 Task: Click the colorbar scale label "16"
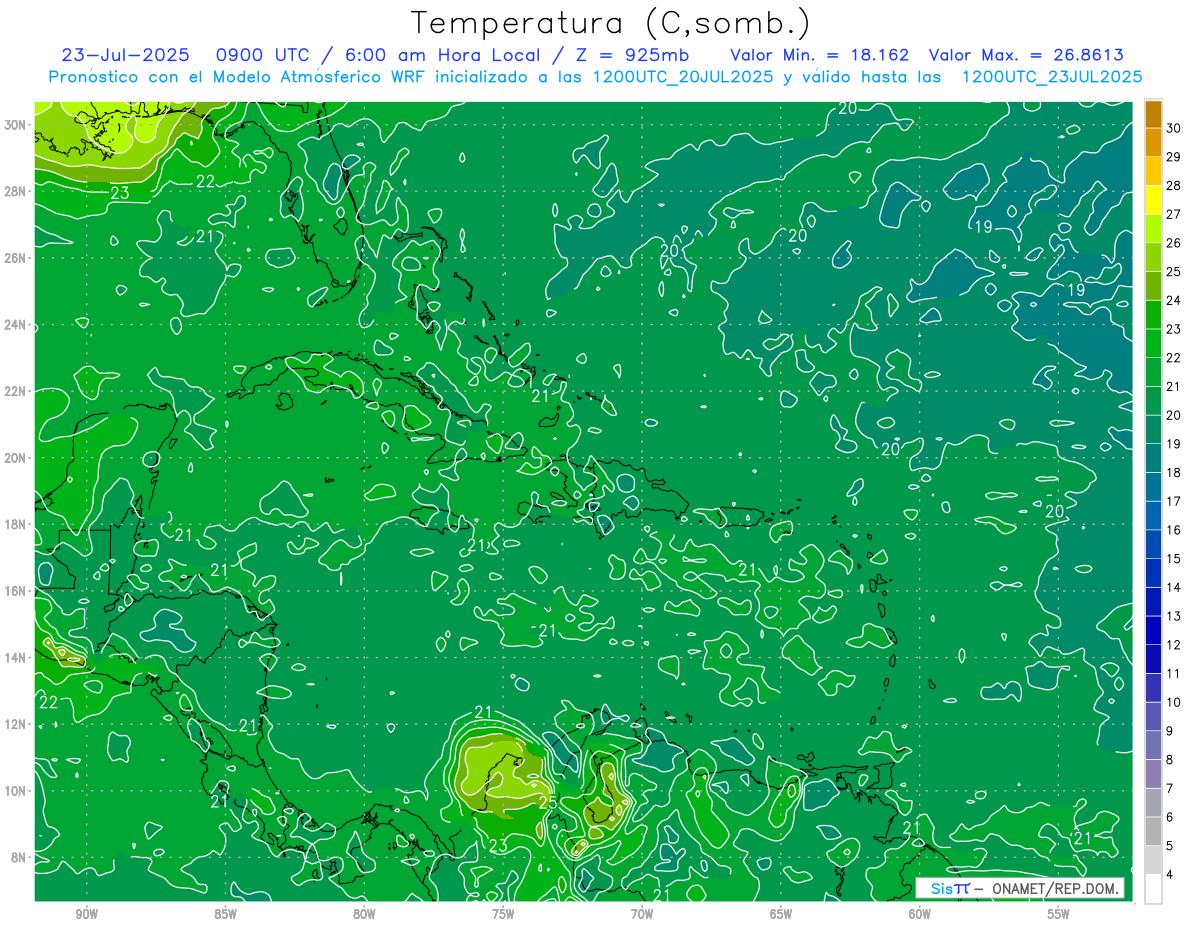point(1174,530)
